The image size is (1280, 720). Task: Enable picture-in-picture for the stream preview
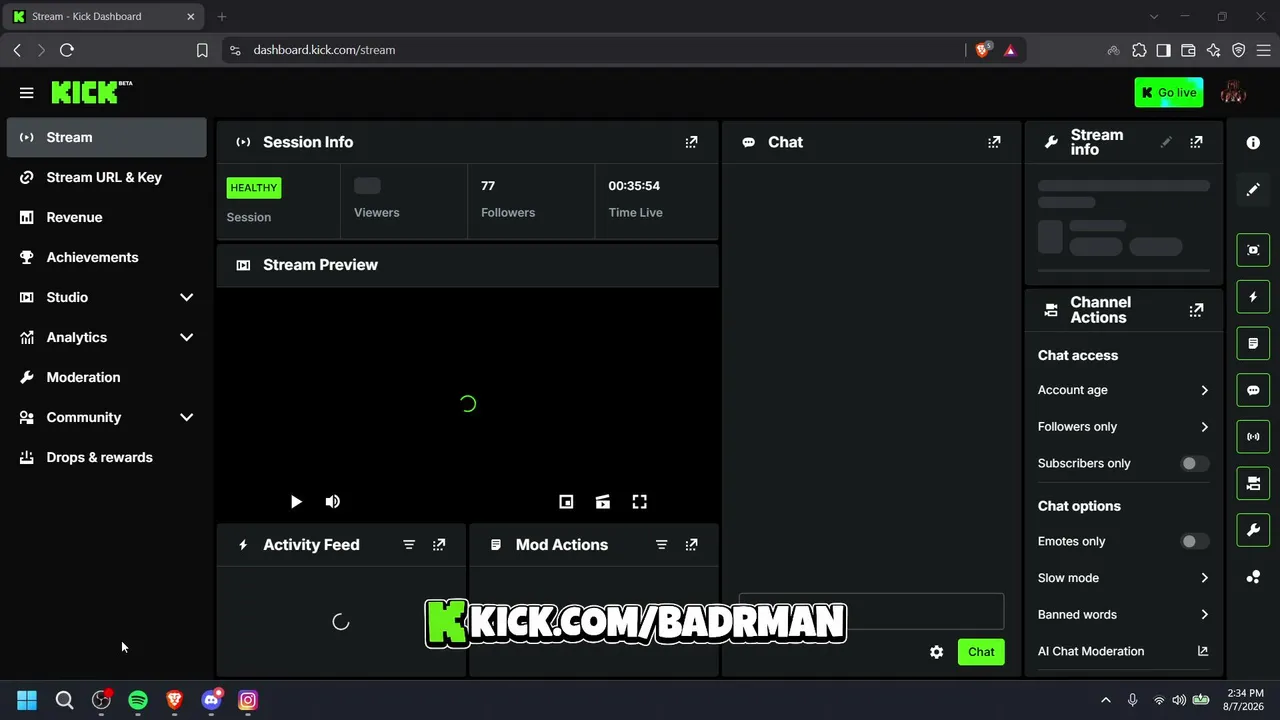(x=566, y=502)
